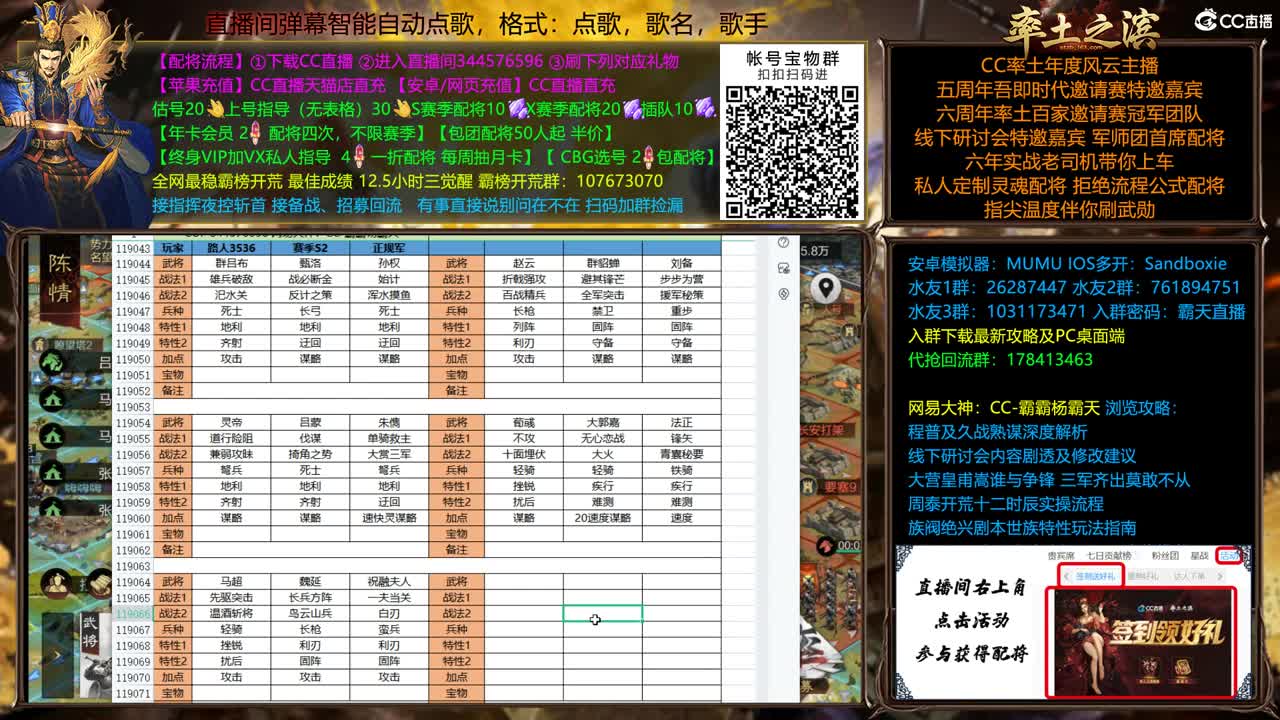Click the cell 一夫当关
Screen dimensions: 1280x720
click(389, 597)
